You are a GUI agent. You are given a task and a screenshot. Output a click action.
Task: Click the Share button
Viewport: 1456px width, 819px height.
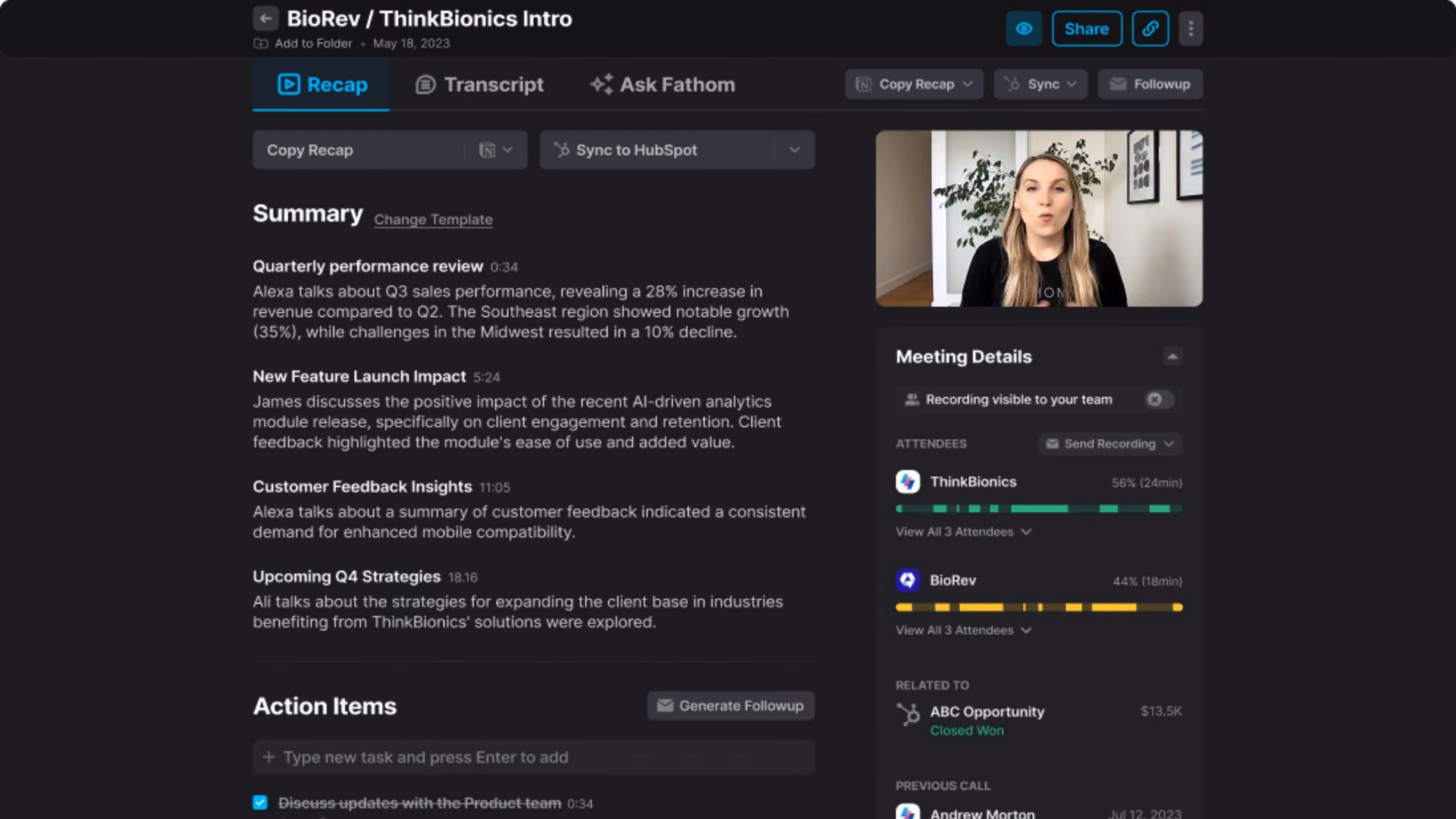pos(1087,29)
